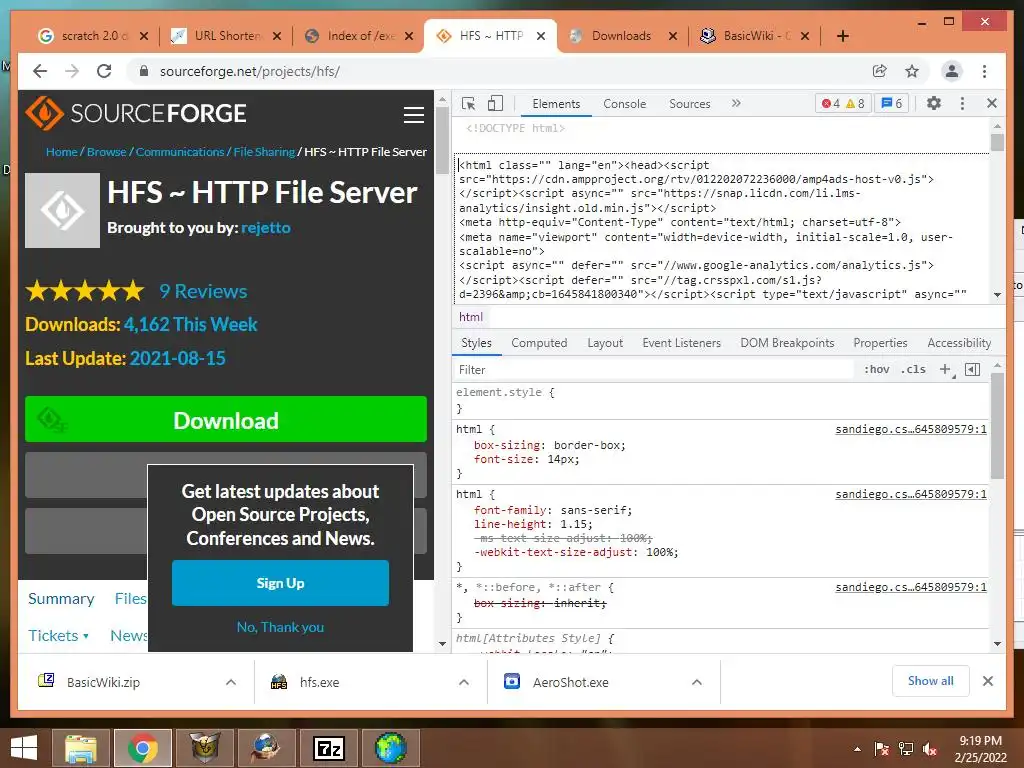Open a new tab with plus button

pos(842,36)
